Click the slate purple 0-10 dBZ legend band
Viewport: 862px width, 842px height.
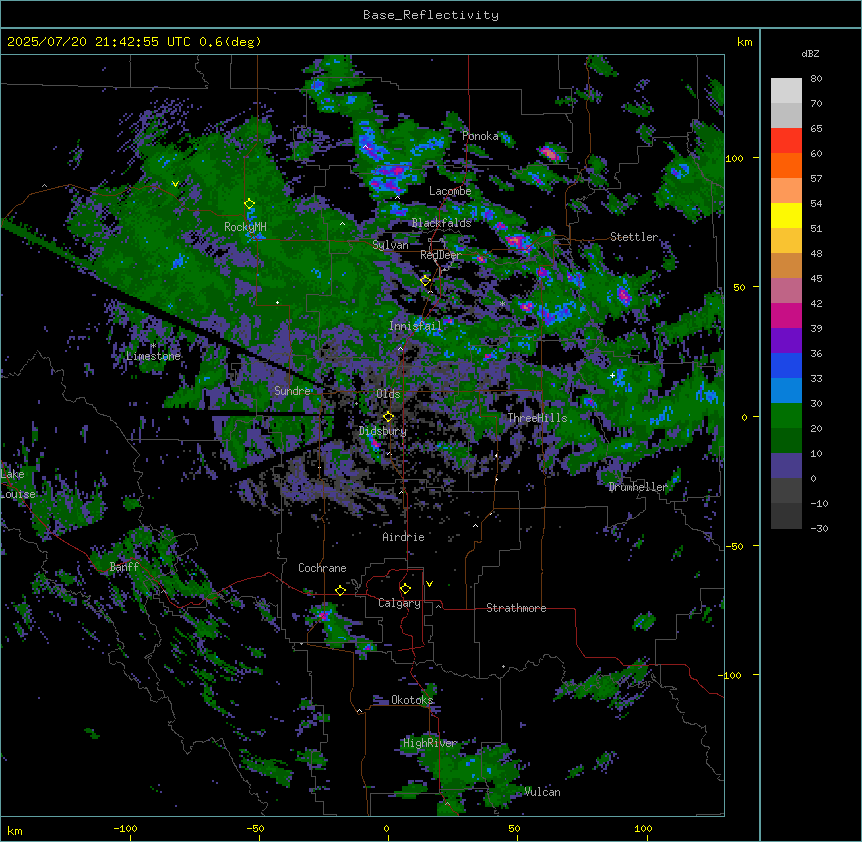pyautogui.click(x=786, y=466)
